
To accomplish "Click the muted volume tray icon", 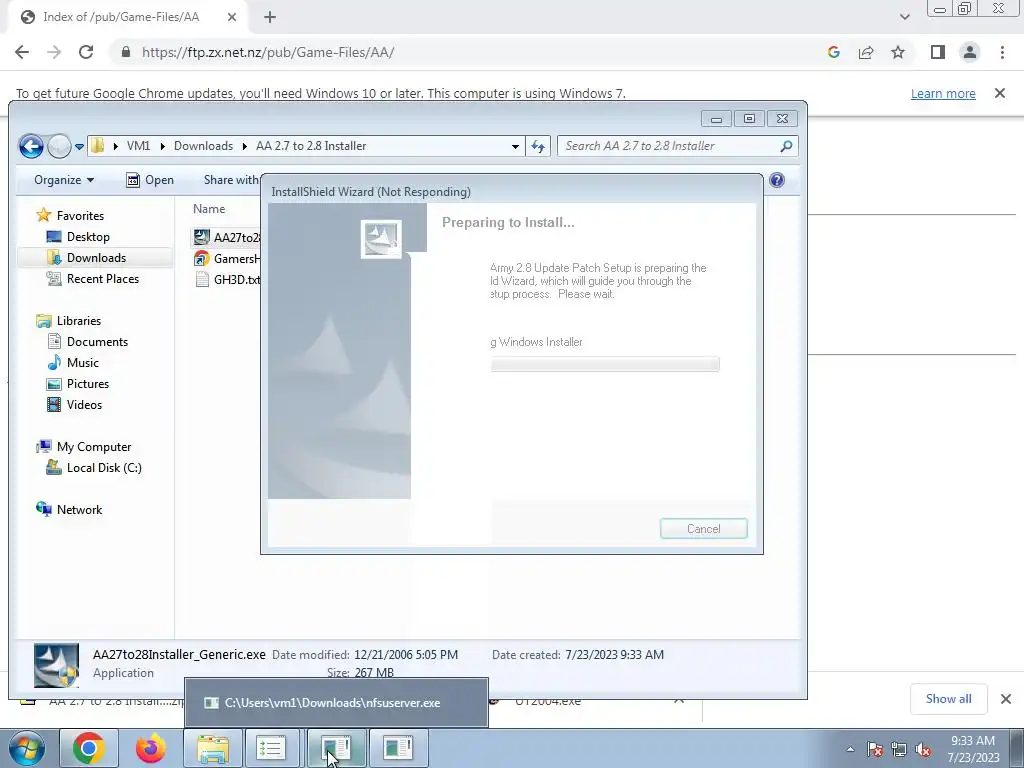I will tap(923, 749).
